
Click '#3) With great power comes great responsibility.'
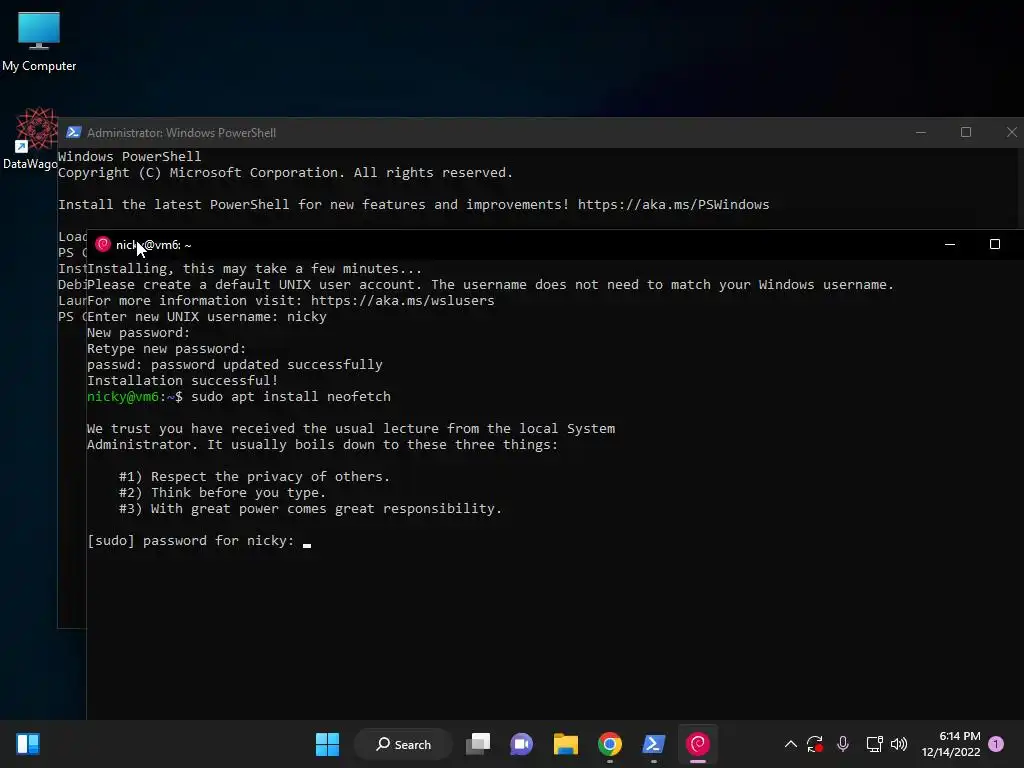(310, 509)
